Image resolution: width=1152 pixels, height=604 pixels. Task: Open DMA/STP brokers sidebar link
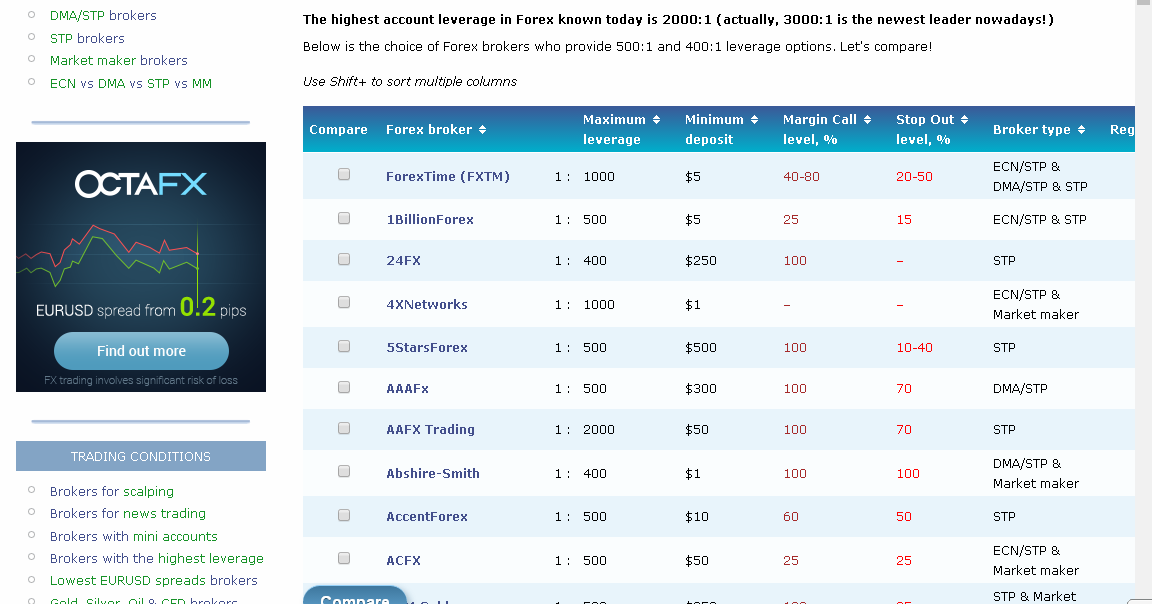103,15
